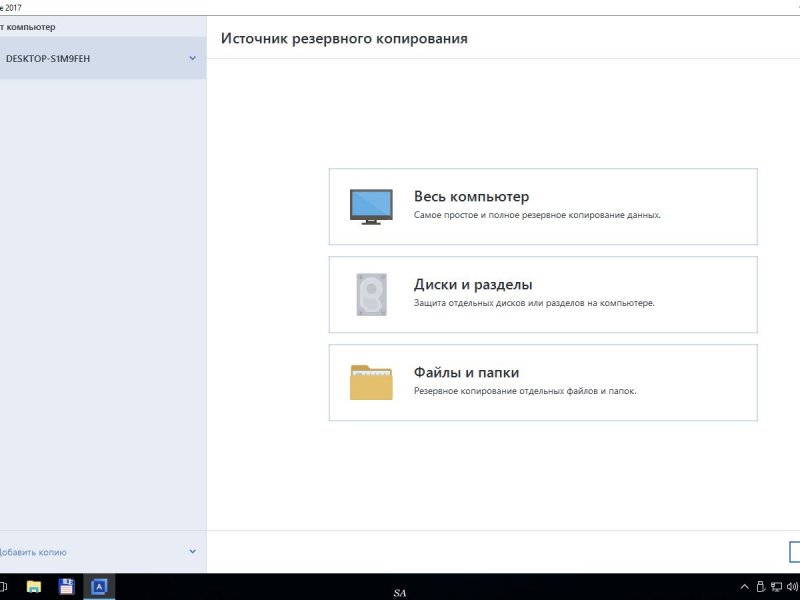Screen dimensions: 800x600
Task: Show hidden tray icons chevron
Action: (744, 587)
